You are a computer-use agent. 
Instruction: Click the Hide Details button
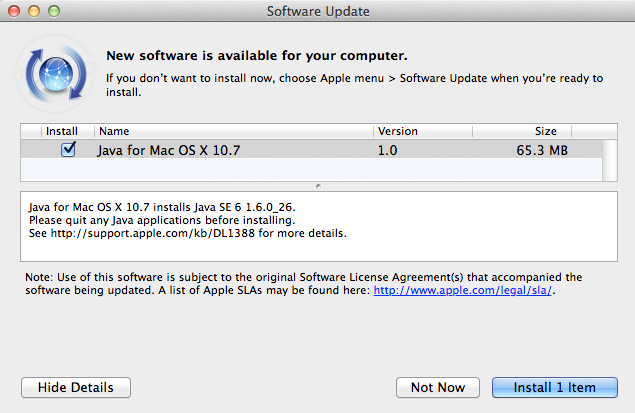pos(76,387)
